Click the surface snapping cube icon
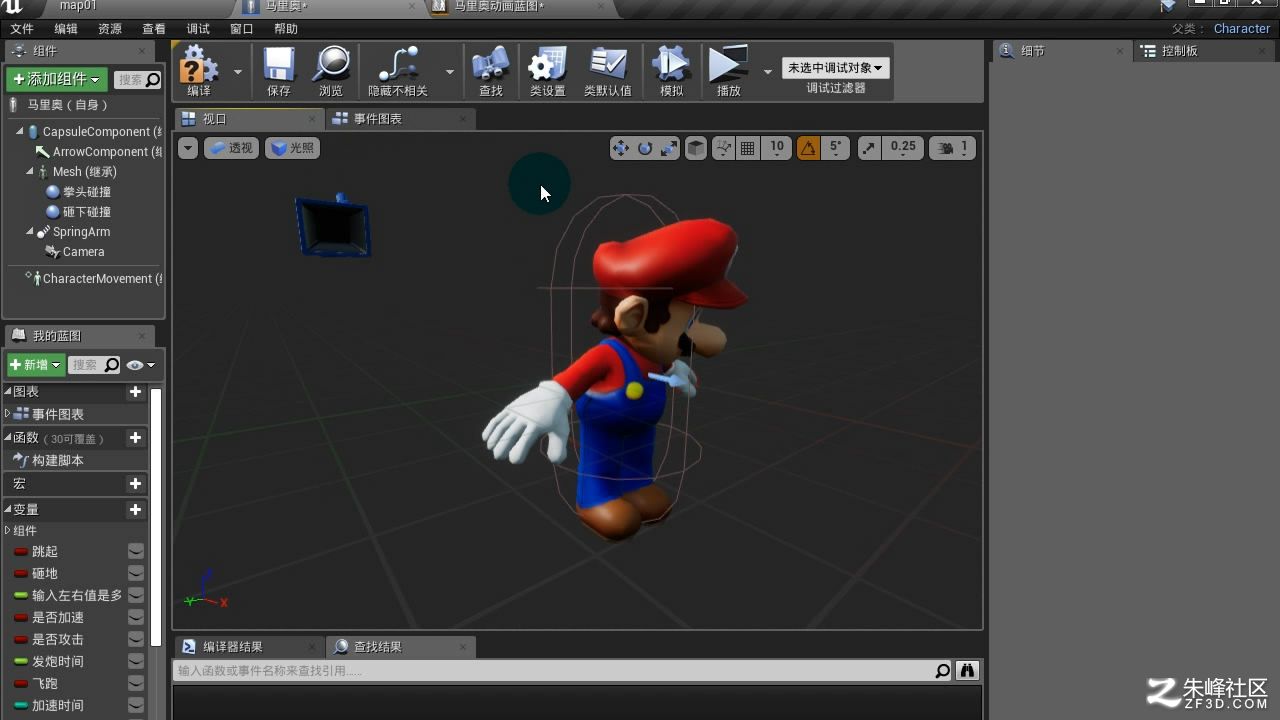This screenshot has width=1280, height=720. (696, 148)
